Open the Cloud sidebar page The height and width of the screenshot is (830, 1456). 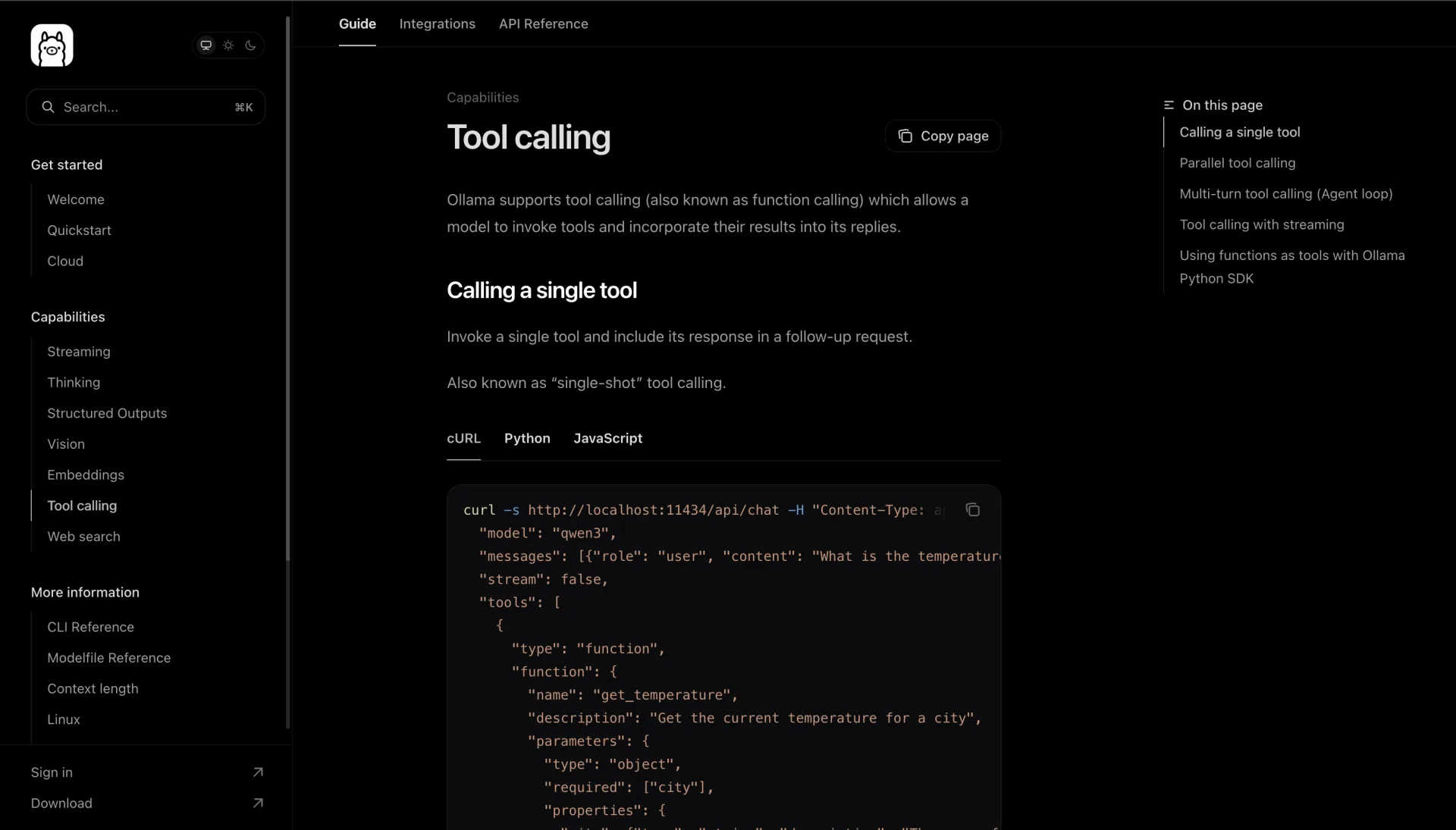pyautogui.click(x=65, y=261)
